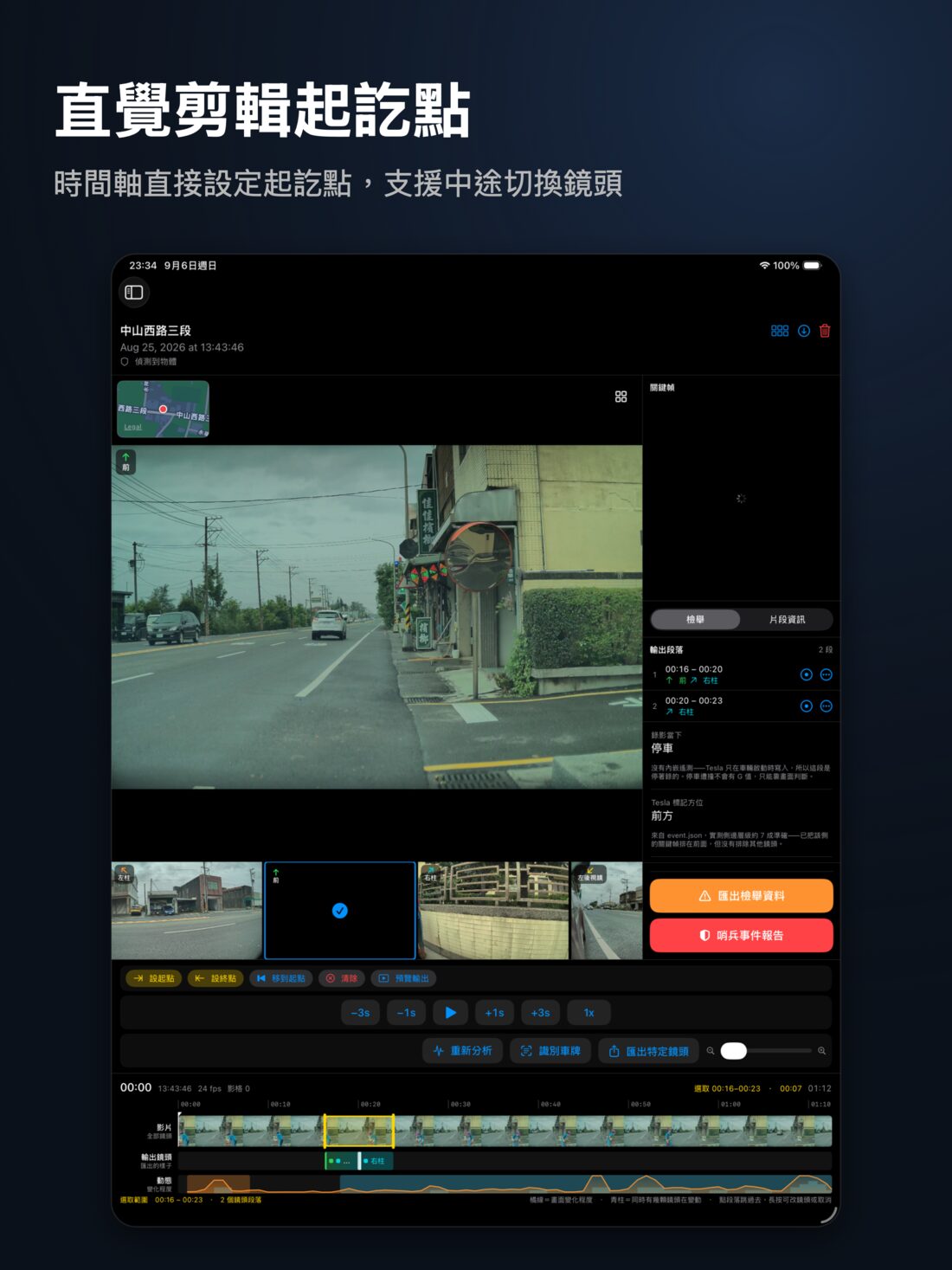952x1270 pixels.
Task: Click 移到起點 to jump to start
Action: pyautogui.click(x=281, y=978)
